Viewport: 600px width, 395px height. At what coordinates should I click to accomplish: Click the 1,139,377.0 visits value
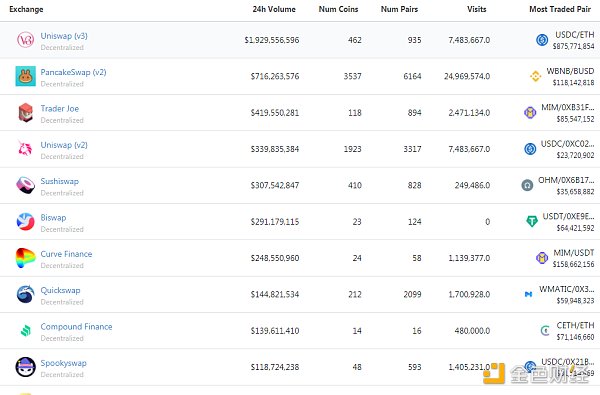(x=469, y=258)
